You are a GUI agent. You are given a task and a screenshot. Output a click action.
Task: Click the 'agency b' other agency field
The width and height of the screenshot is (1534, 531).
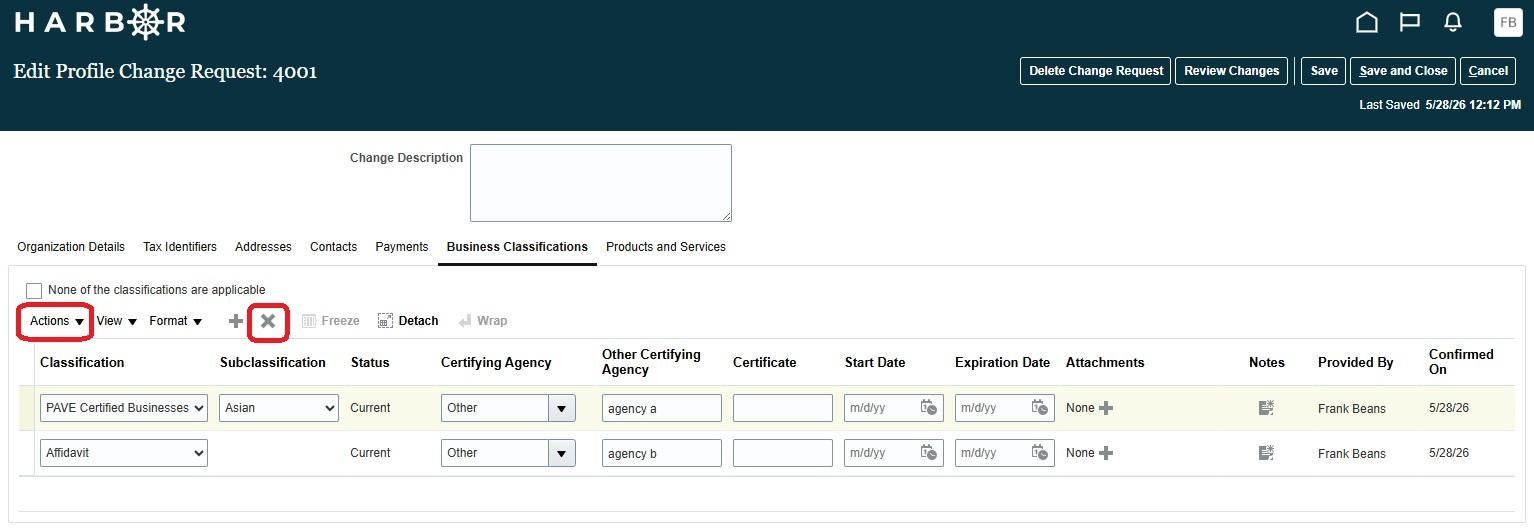tap(661, 453)
